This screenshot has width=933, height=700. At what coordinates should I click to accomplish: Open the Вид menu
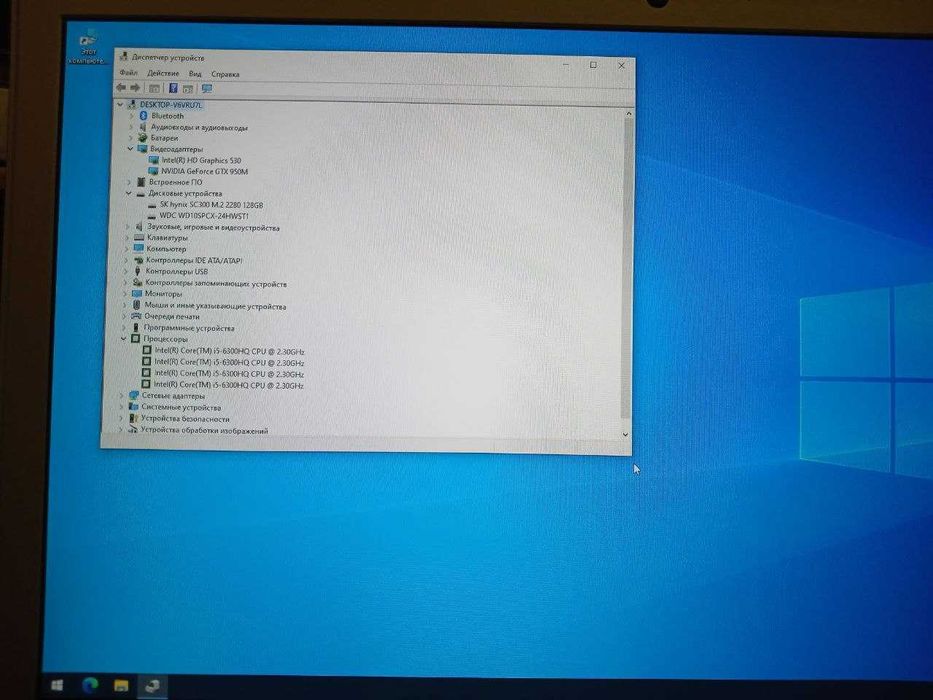[x=195, y=74]
